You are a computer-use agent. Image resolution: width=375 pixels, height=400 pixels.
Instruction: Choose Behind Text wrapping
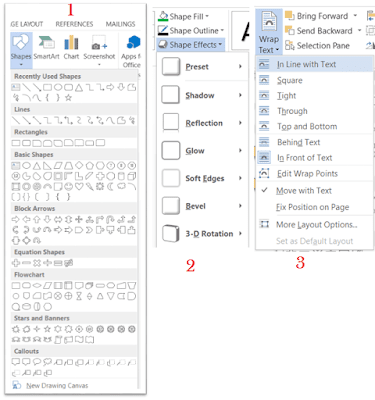[x=314, y=142]
